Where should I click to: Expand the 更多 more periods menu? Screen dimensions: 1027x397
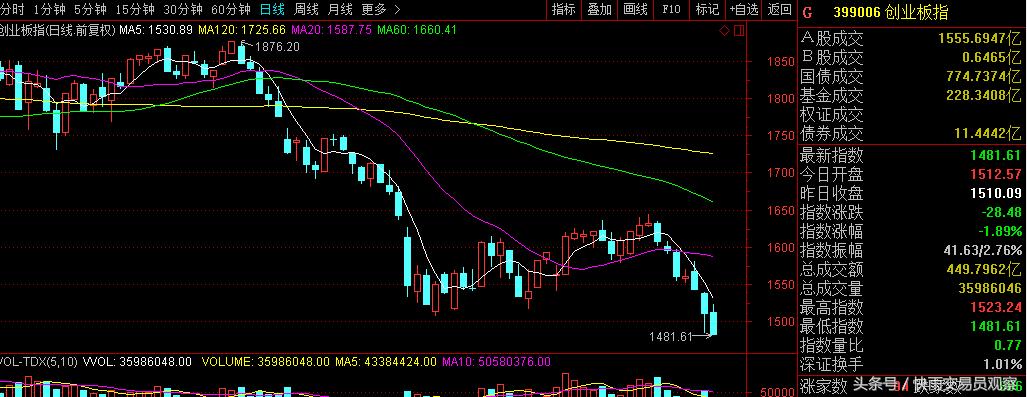click(x=381, y=9)
